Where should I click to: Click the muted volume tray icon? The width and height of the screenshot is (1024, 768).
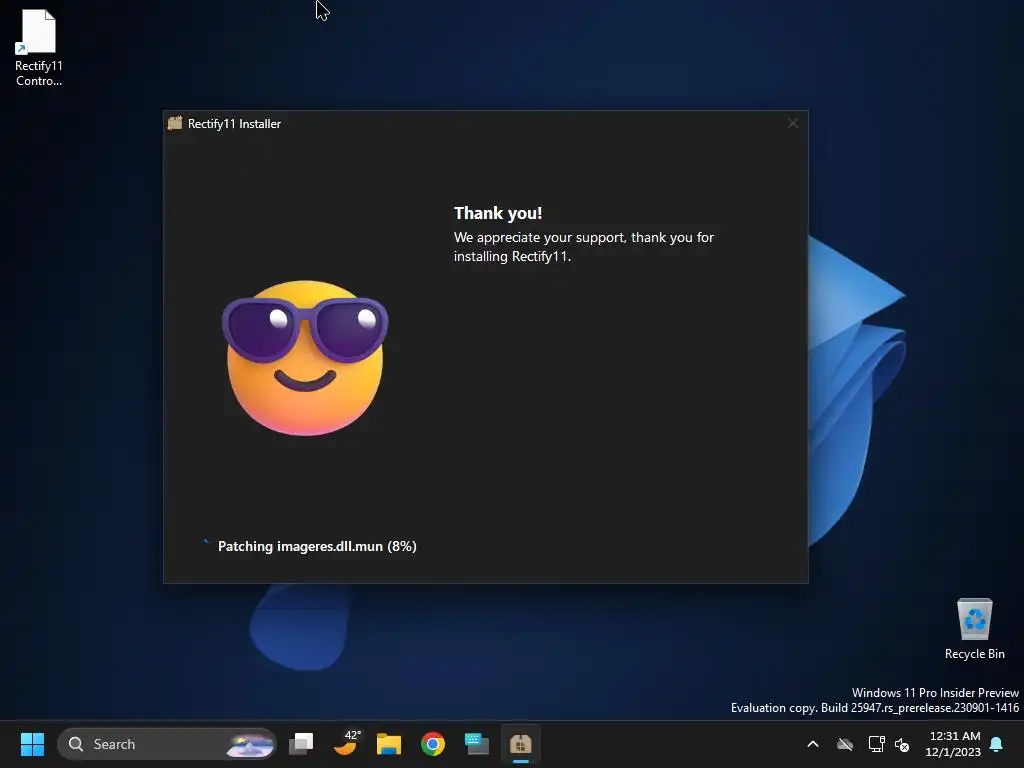tap(902, 744)
